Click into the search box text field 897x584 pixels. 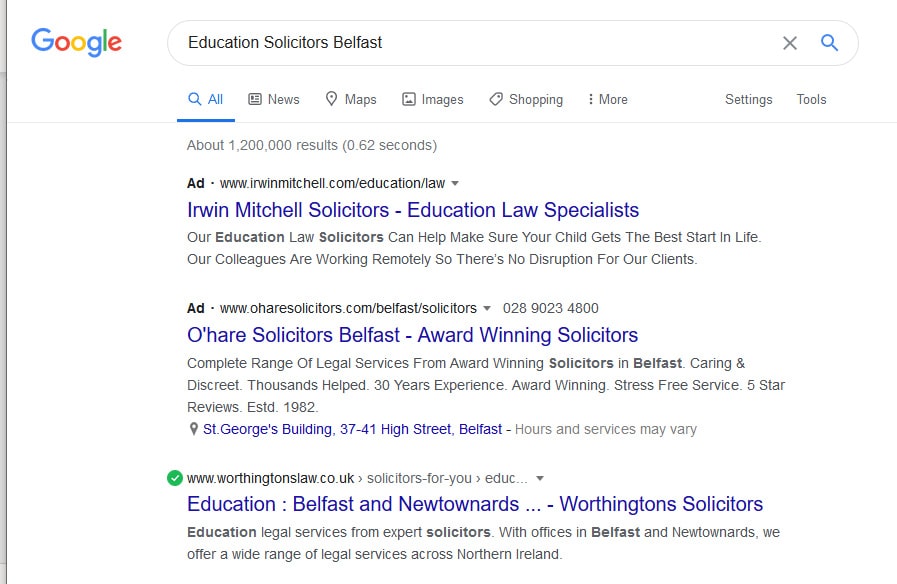click(481, 43)
